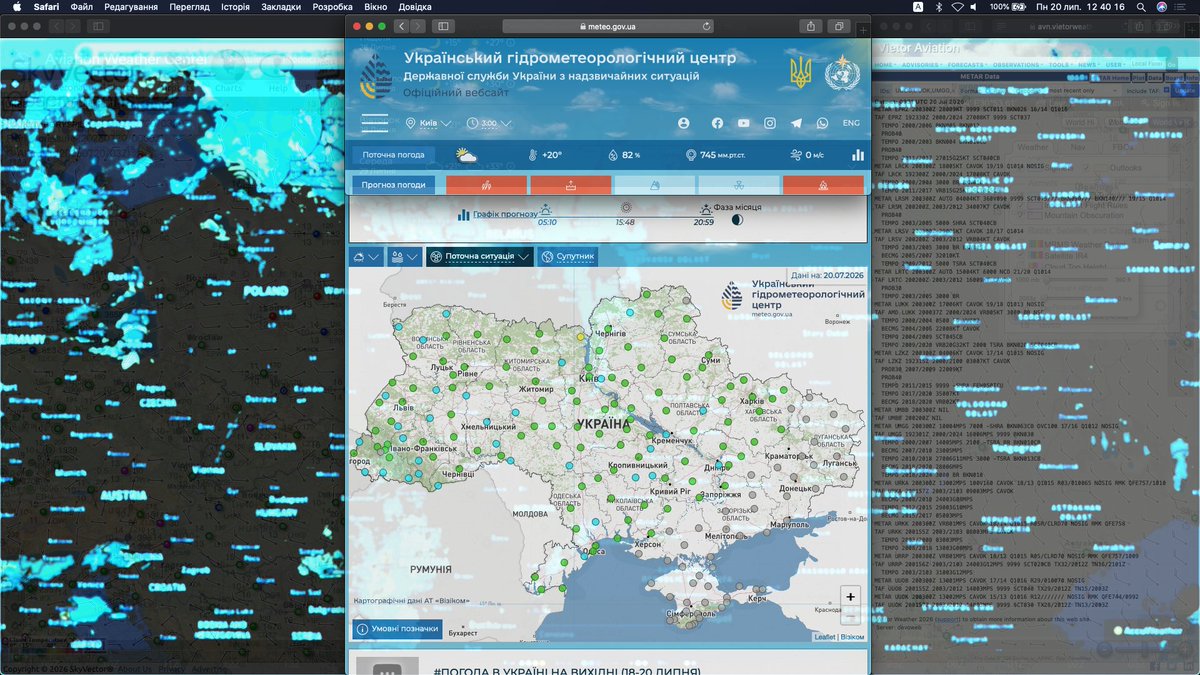Expand the 3:00 time dropdown

pos(489,123)
